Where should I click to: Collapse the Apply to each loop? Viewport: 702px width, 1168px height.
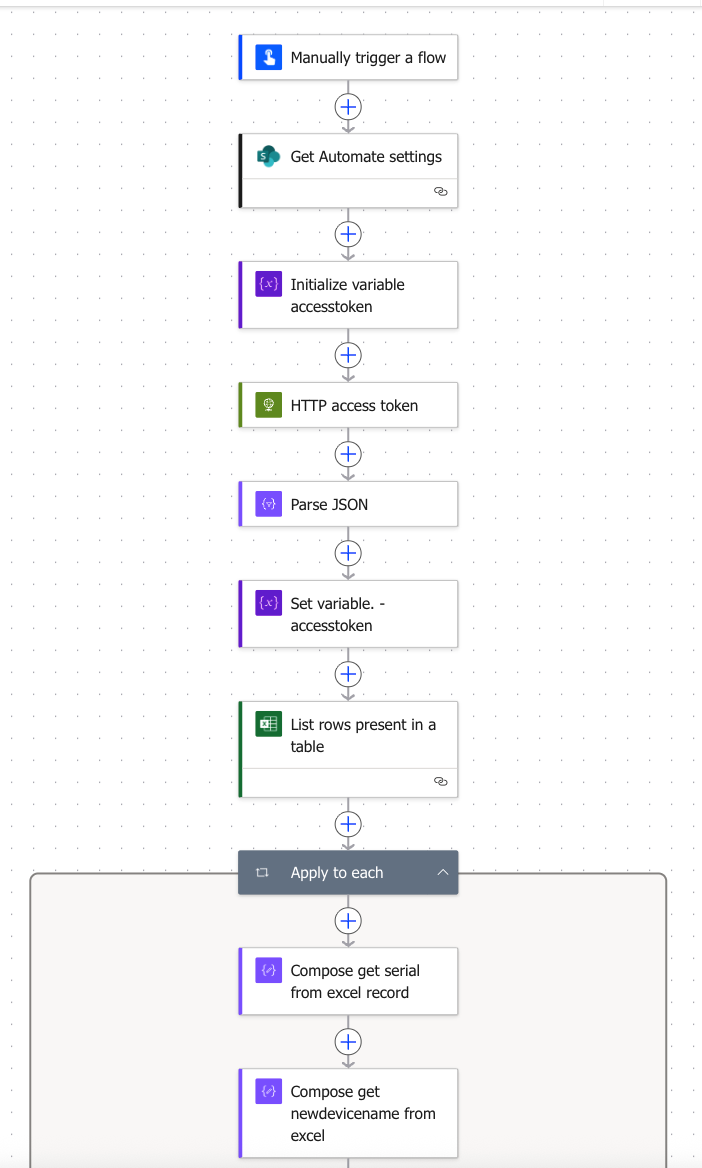443,872
